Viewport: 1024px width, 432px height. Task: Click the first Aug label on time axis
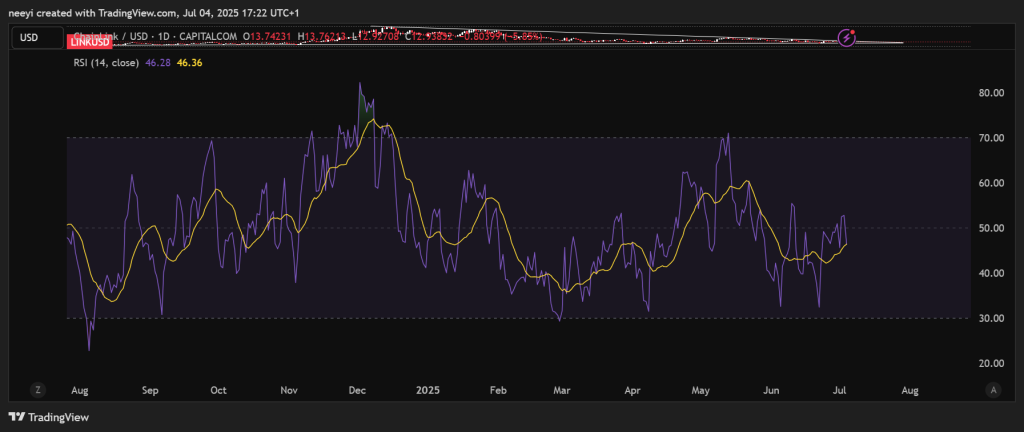80,391
